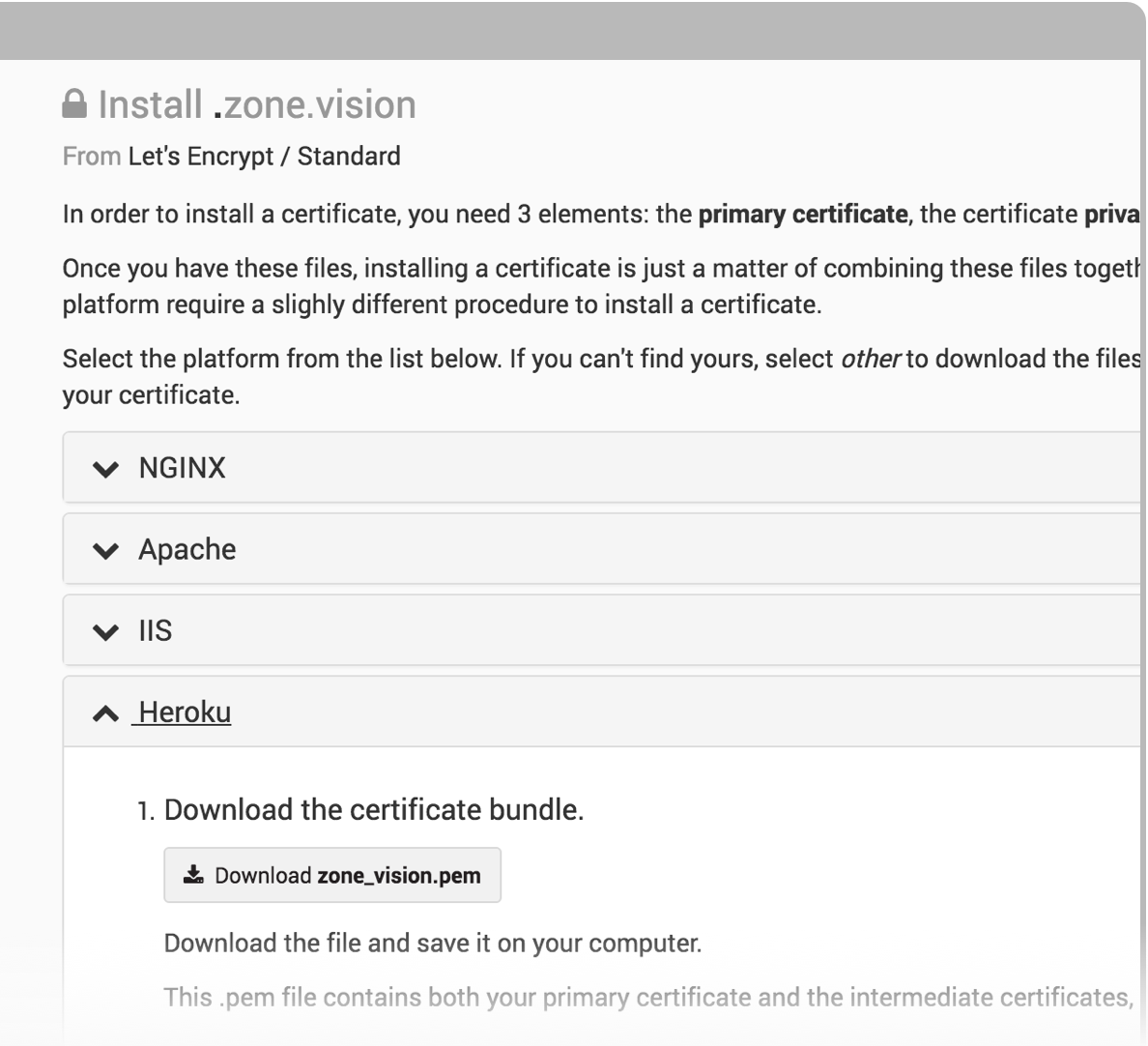Click the italic word "other"

pyautogui.click(x=870, y=359)
